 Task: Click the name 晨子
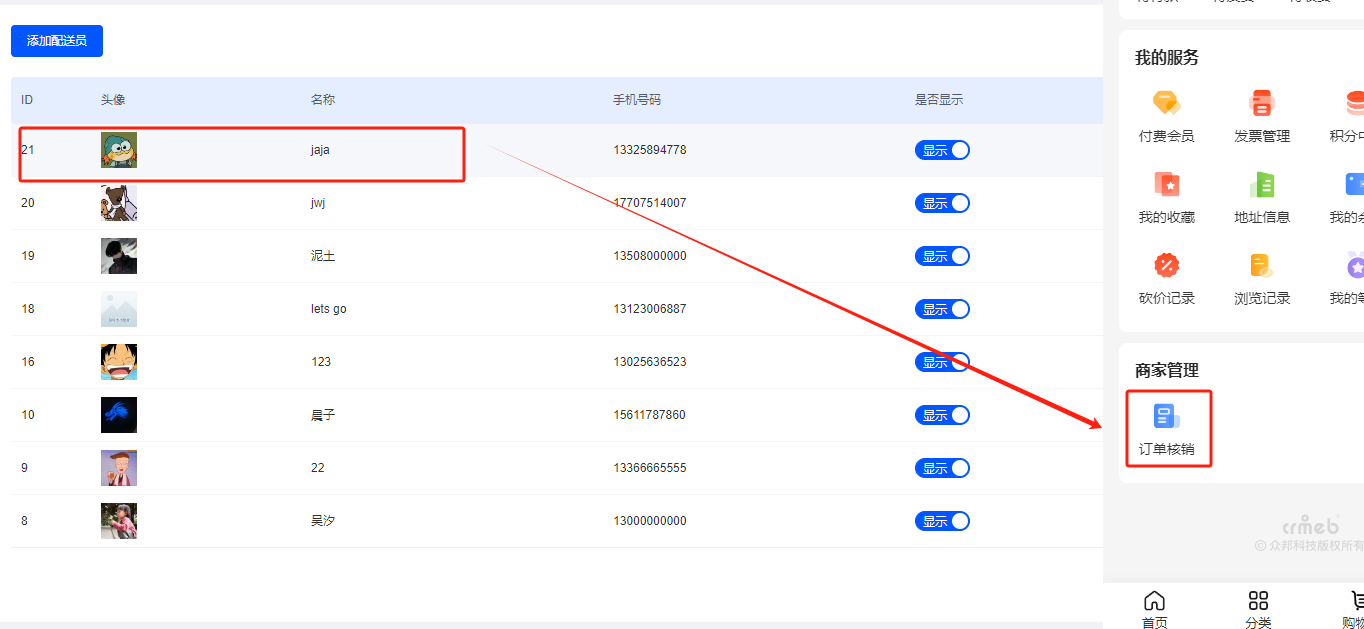[323, 415]
